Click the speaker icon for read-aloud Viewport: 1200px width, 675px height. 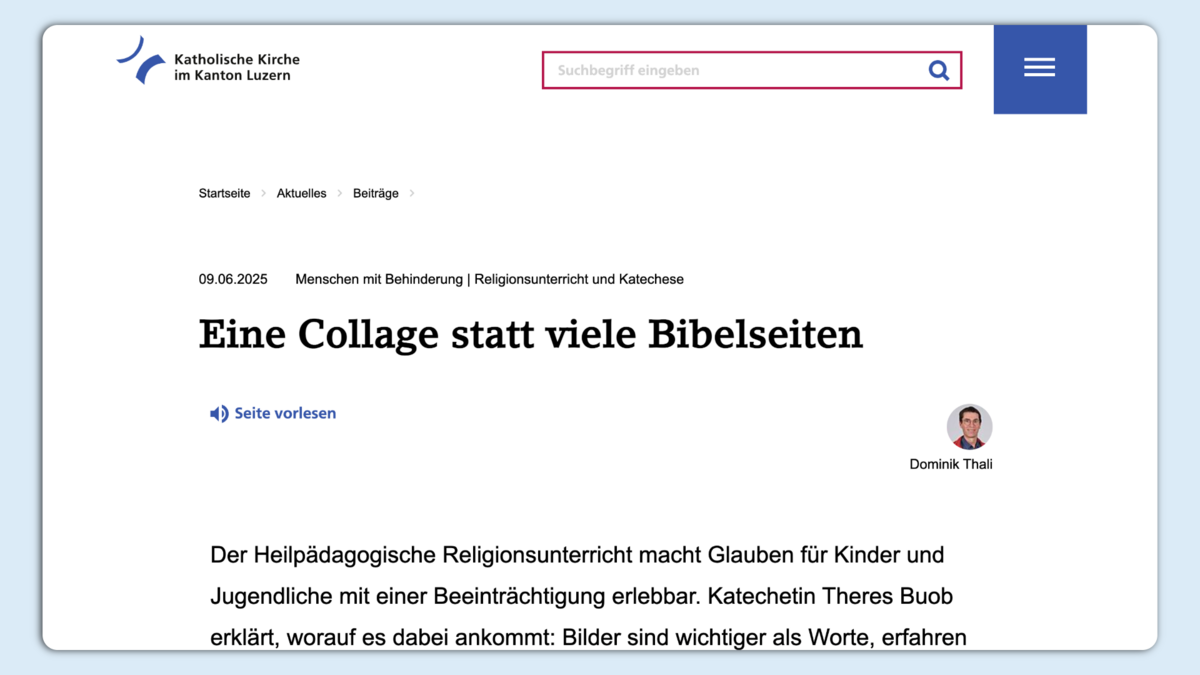[x=219, y=414]
